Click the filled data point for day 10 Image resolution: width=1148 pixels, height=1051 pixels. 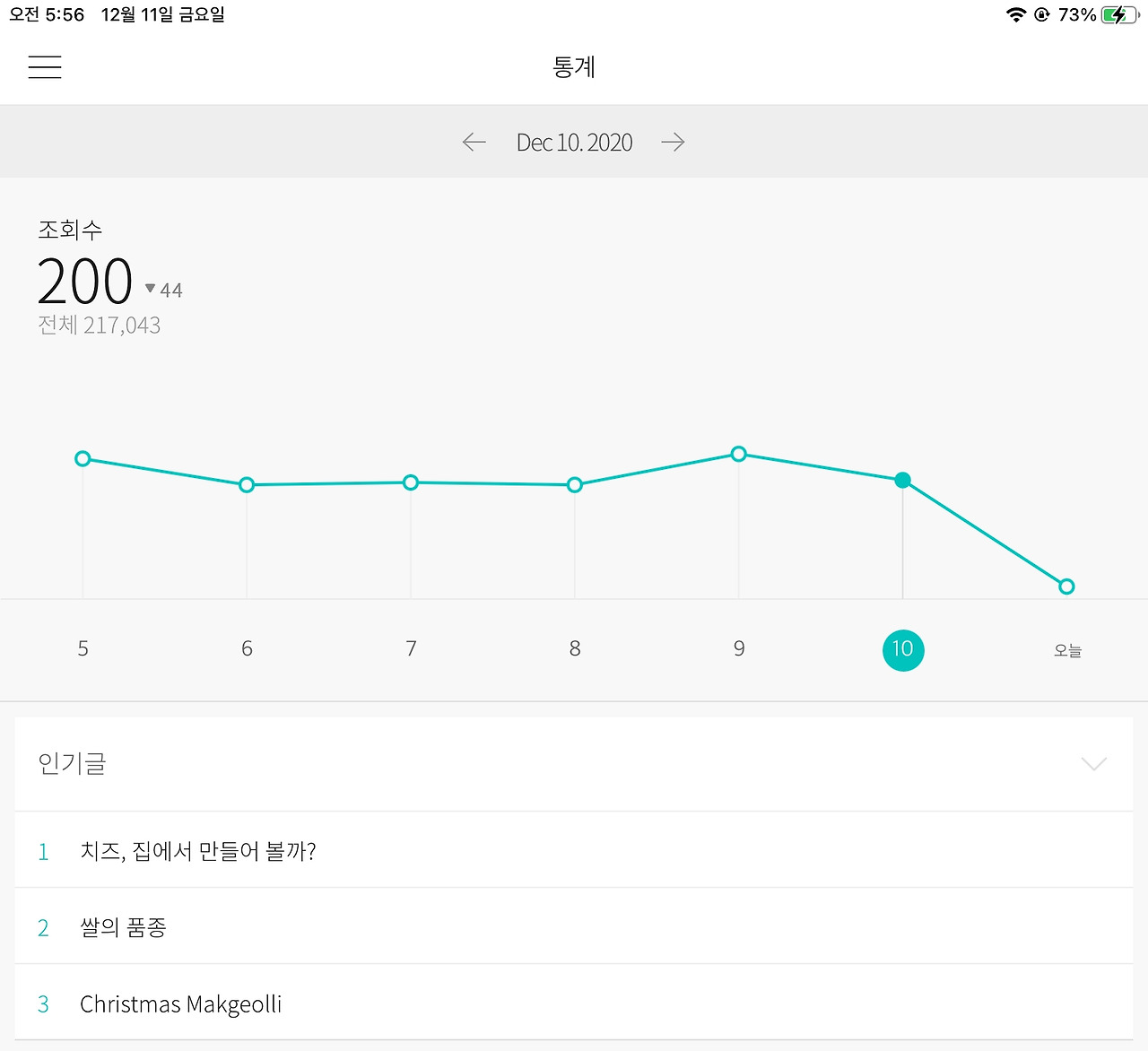(903, 481)
